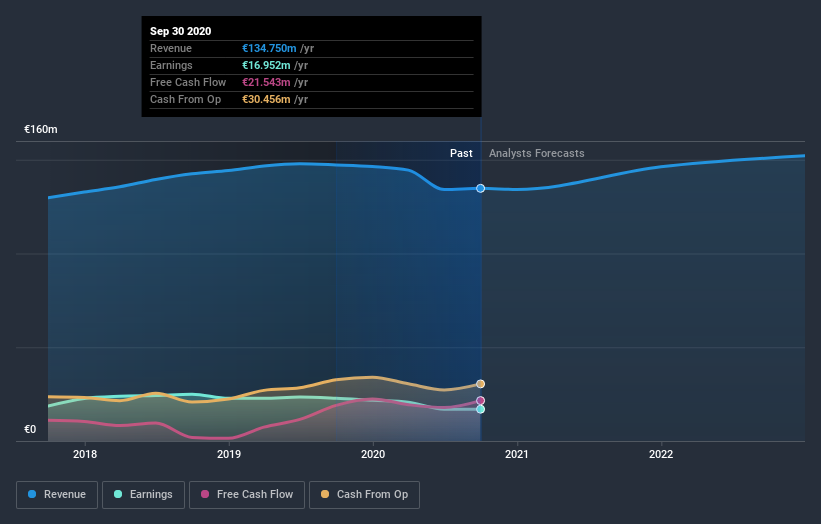Screen dimensions: 821x524
Task: Select the 2022 x-axis label
Action: (x=661, y=454)
